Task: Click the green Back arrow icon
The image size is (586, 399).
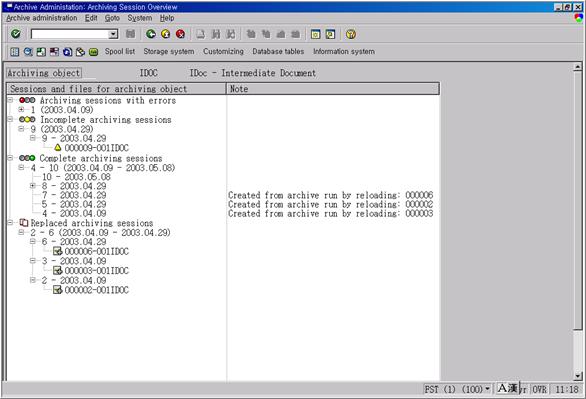Action: tap(151, 34)
